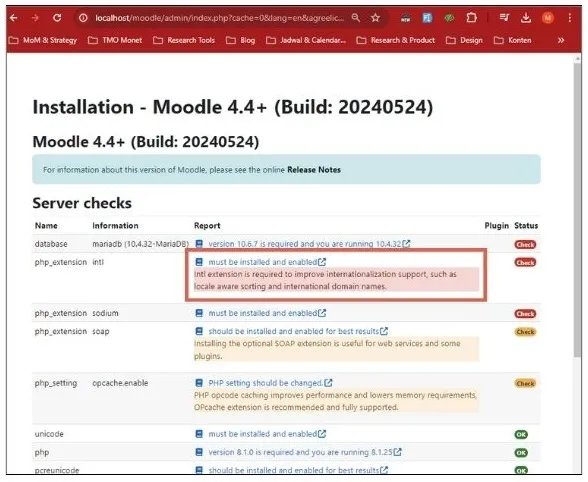Click the red Check badge for database
The height and width of the screenshot is (482, 588).
pyautogui.click(x=525, y=245)
